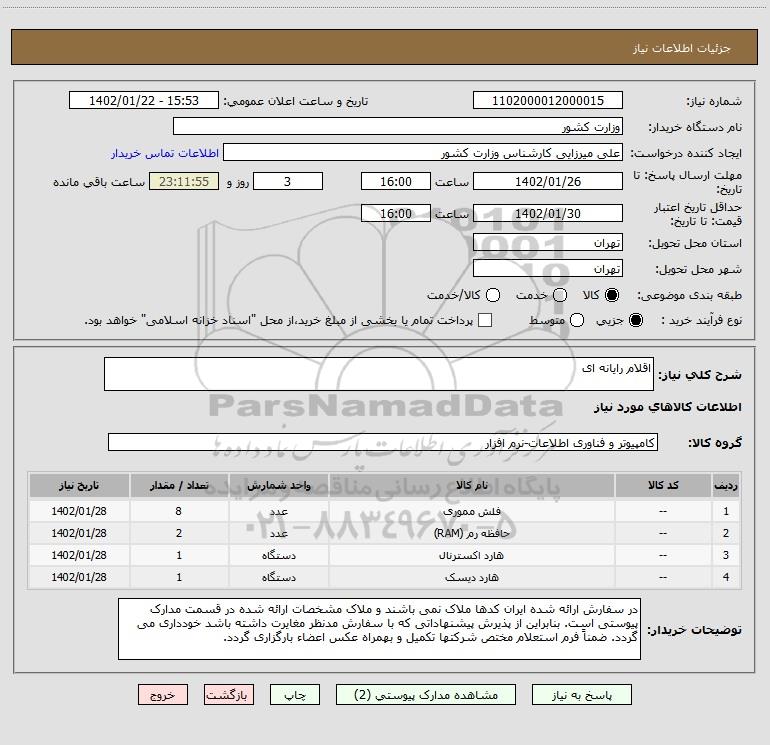The width and height of the screenshot is (770, 745).
Task: Click unit دستگاه in هارد اکسترنال row
Action: click(x=278, y=555)
